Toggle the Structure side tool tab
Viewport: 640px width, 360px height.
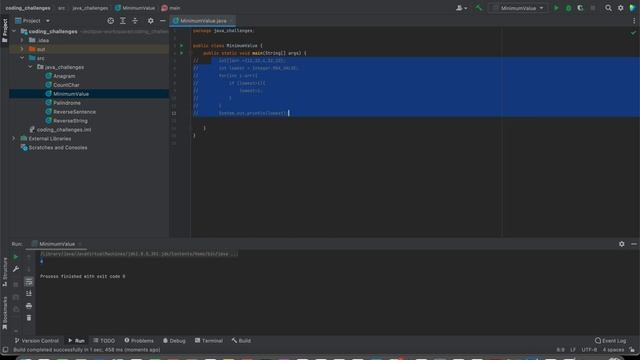pos(4,272)
